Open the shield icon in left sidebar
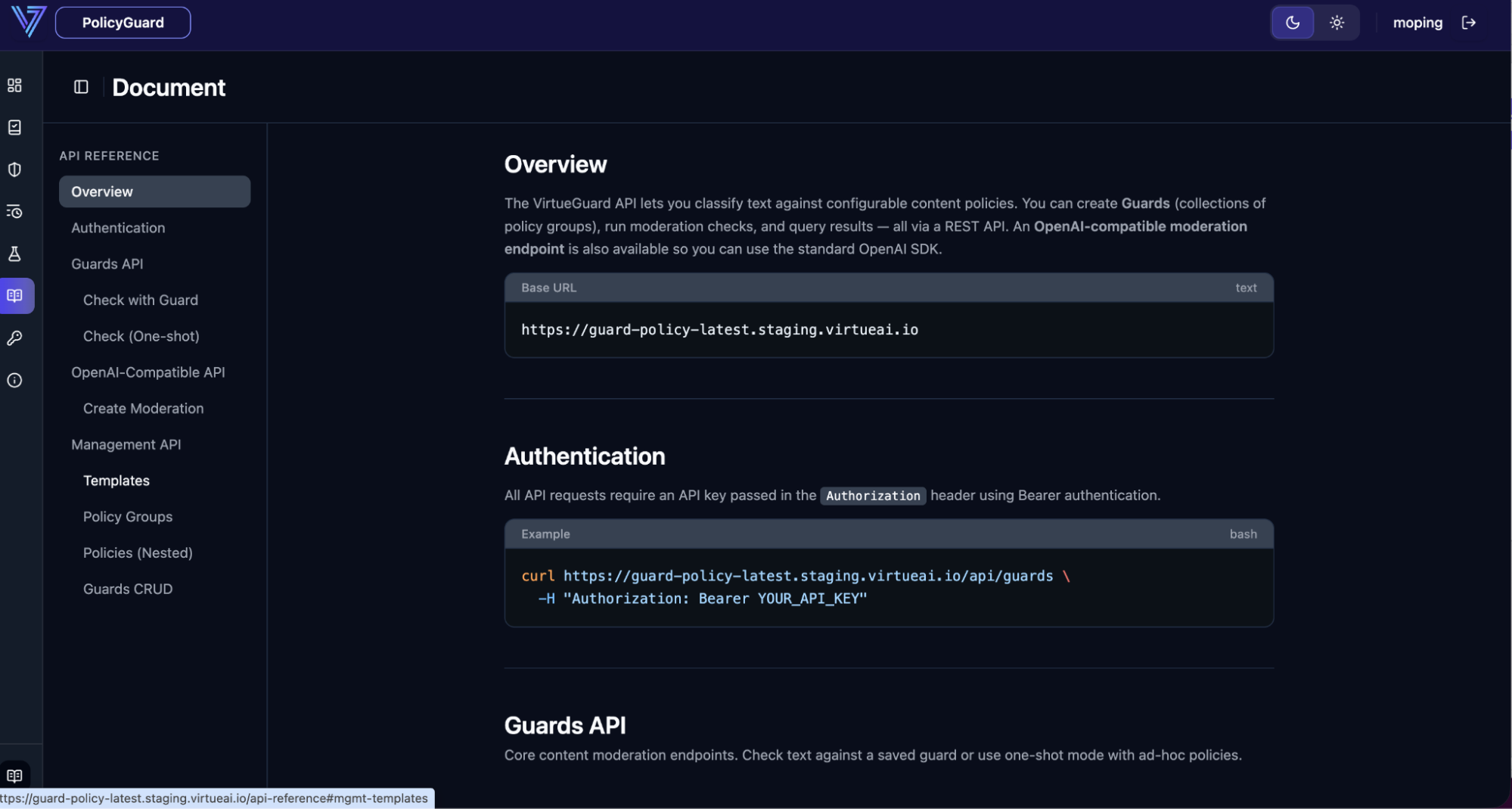The height and width of the screenshot is (809, 1512). [14, 170]
